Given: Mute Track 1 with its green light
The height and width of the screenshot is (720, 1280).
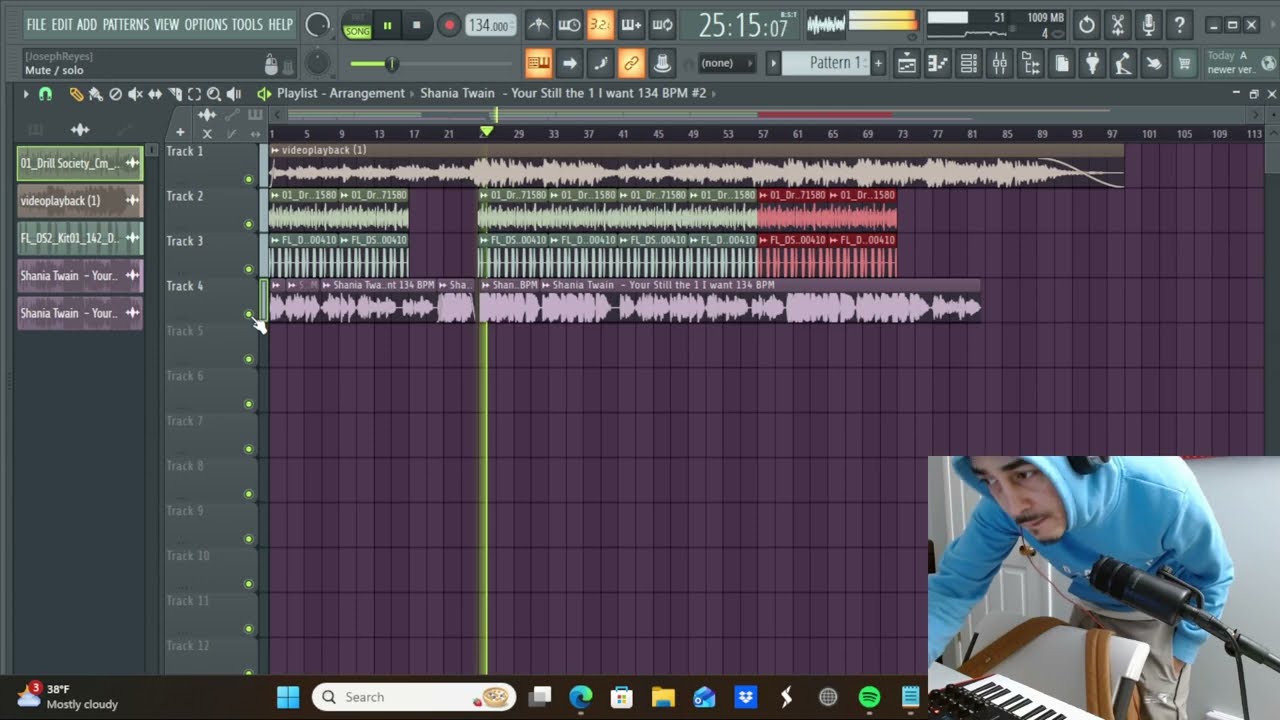Looking at the screenshot, I should pyautogui.click(x=249, y=179).
